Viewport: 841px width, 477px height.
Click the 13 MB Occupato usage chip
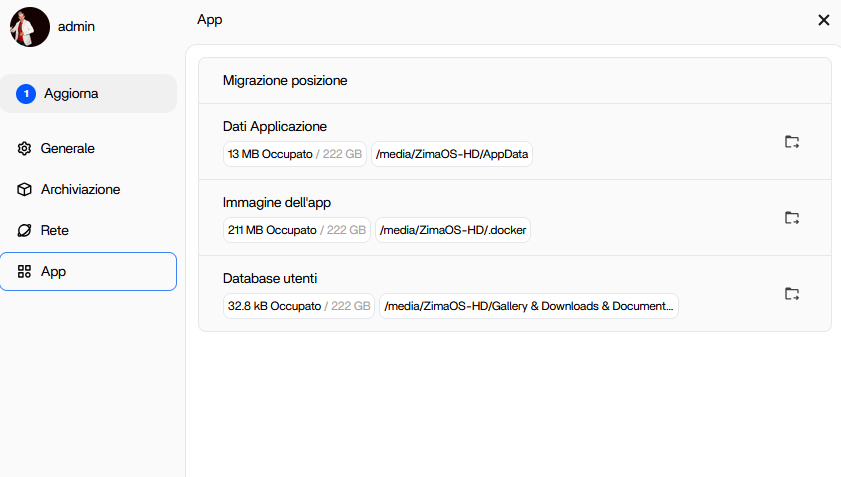pyautogui.click(x=294, y=155)
